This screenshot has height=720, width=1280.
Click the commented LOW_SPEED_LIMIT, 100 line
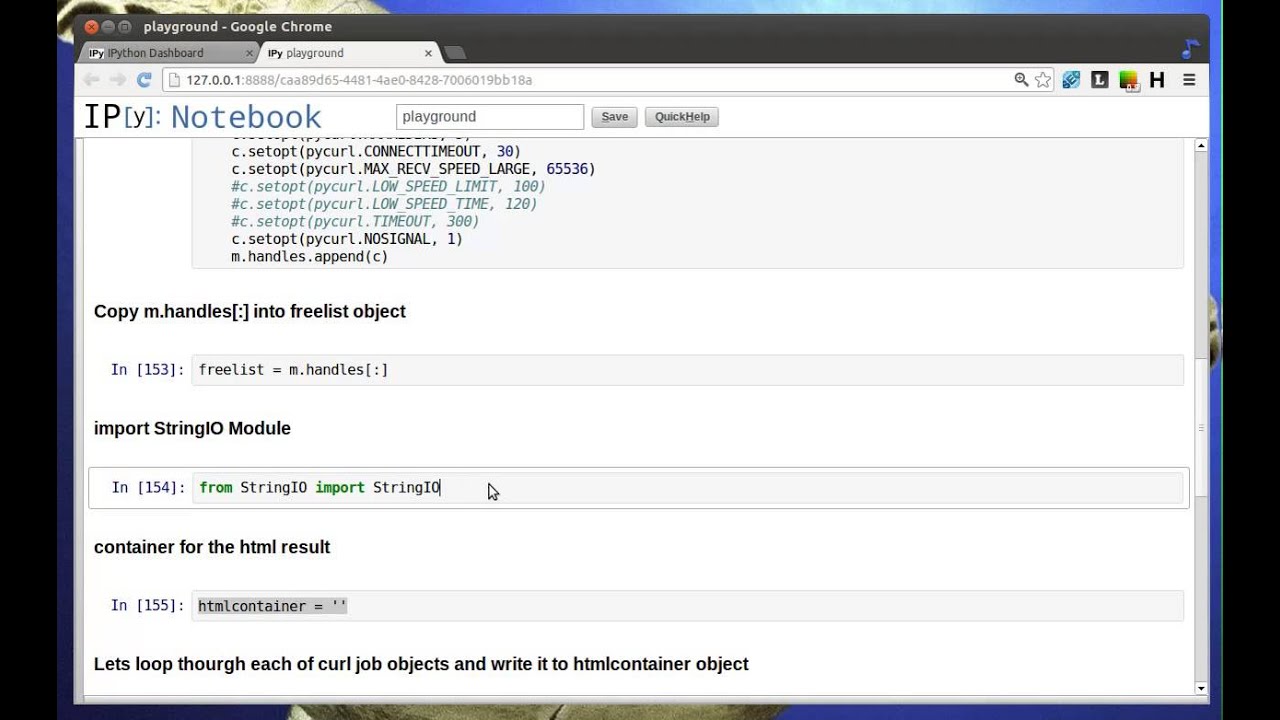click(x=388, y=187)
